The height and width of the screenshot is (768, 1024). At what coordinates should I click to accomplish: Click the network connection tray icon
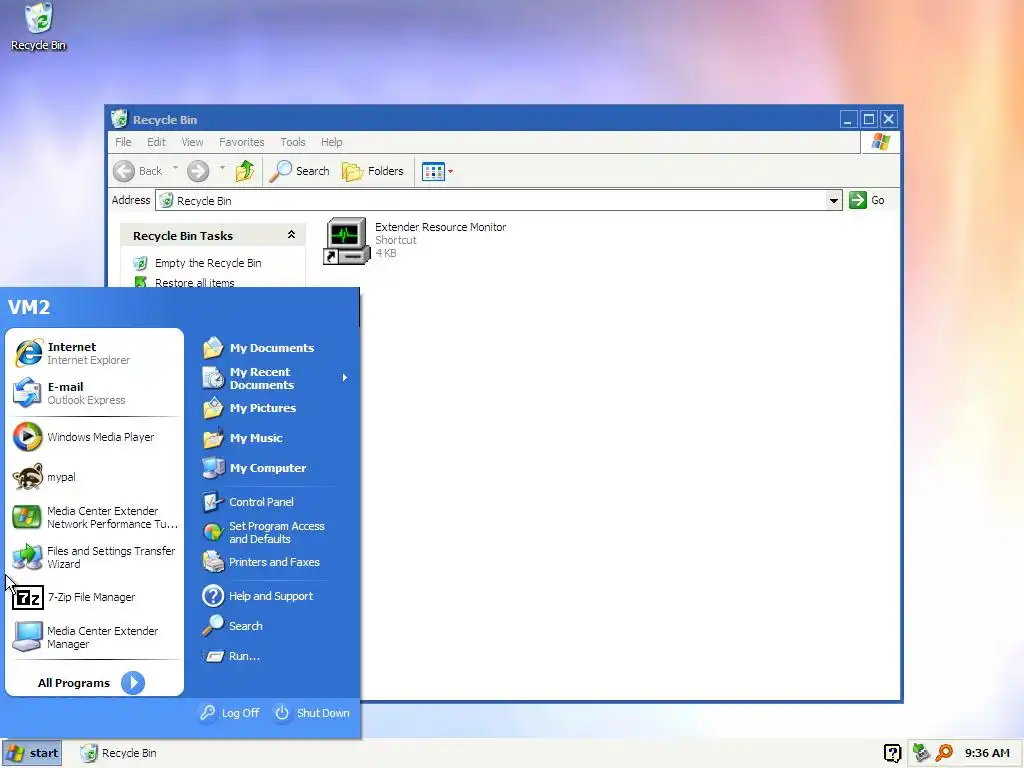921,753
